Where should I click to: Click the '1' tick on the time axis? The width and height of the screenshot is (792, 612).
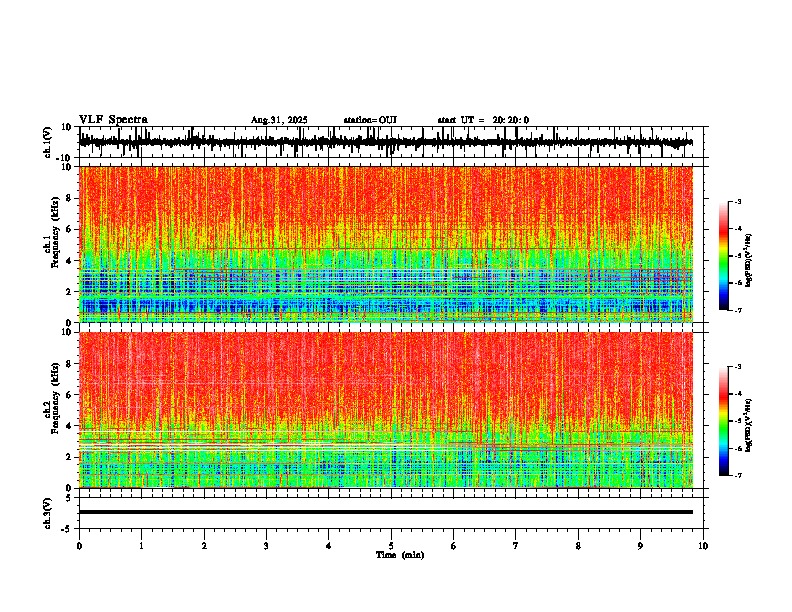click(141, 546)
